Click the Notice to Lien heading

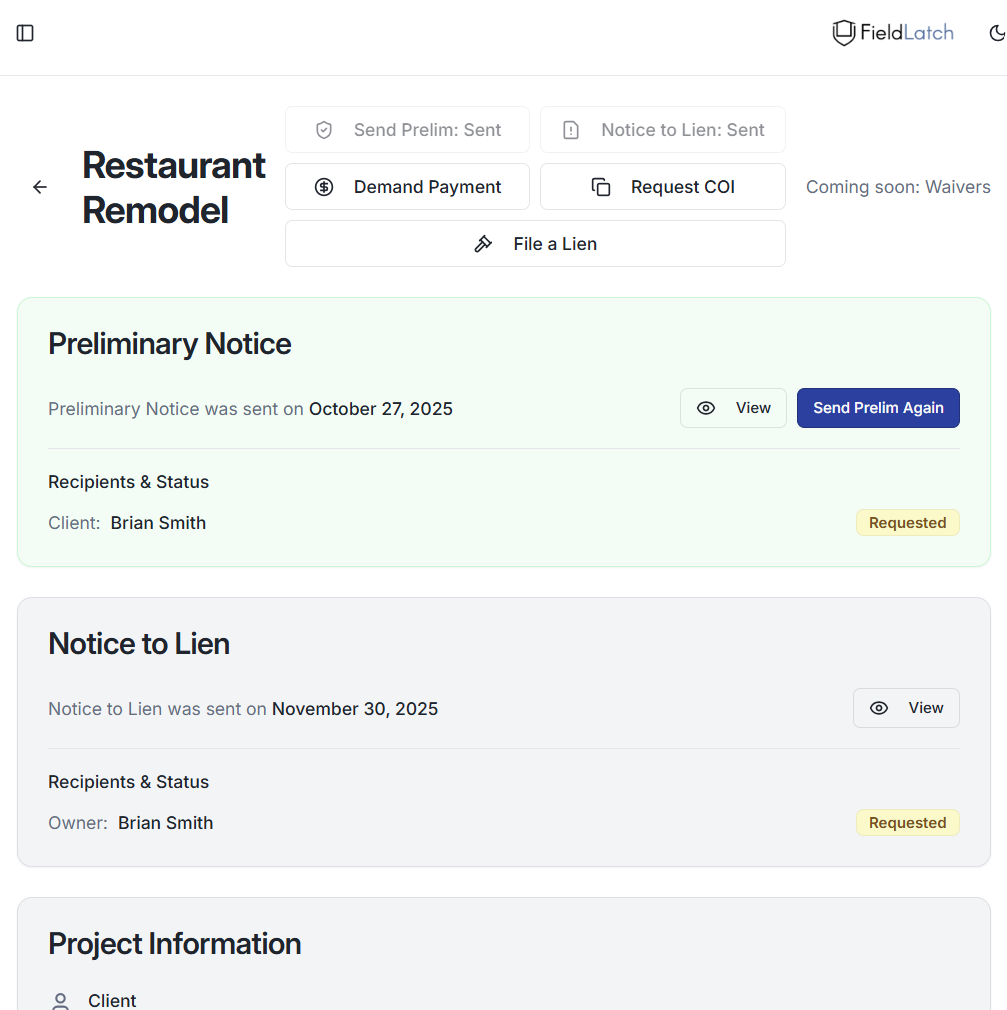pyautogui.click(x=139, y=643)
